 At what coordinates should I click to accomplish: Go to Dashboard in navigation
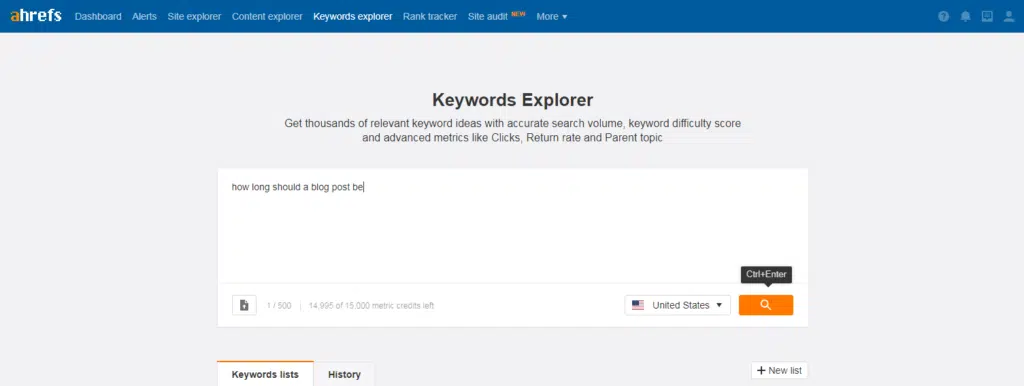(98, 16)
